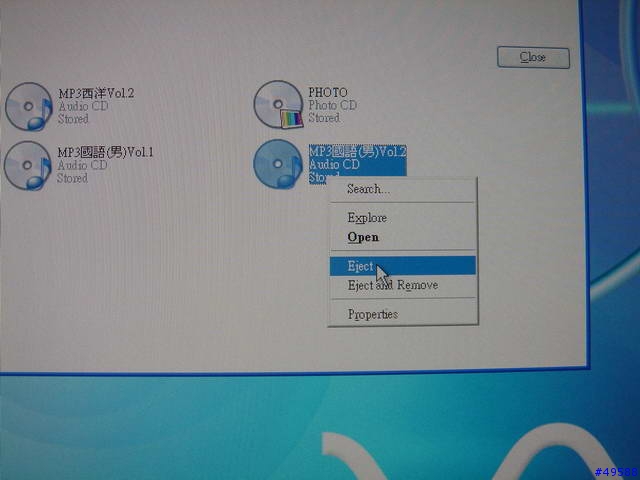
Task: Select the highlighted Eject command
Action: [402, 266]
